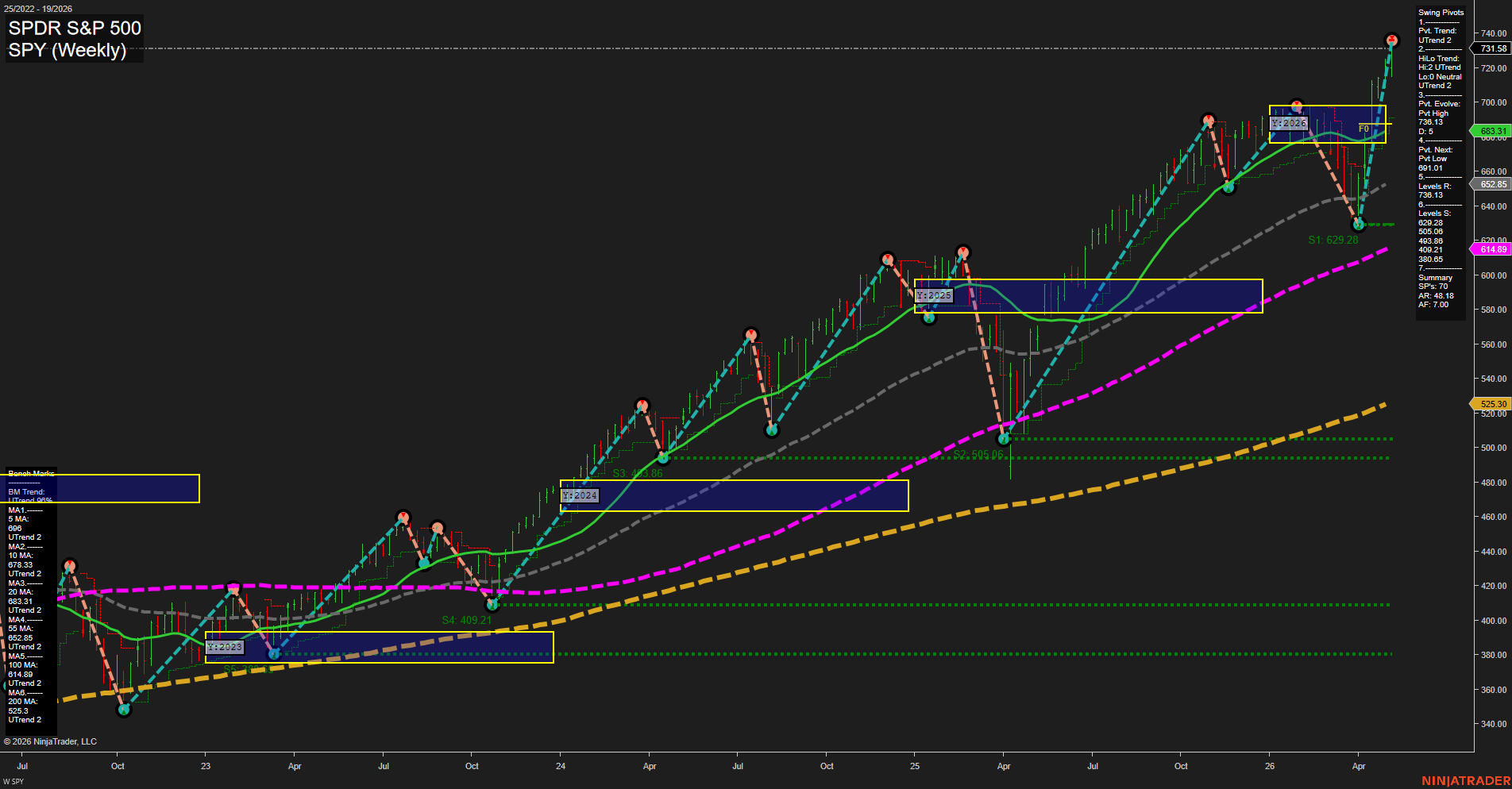The width and height of the screenshot is (1512, 789).
Task: Click the 100 MA: entry in Bench Marks
Action: (x=23, y=665)
